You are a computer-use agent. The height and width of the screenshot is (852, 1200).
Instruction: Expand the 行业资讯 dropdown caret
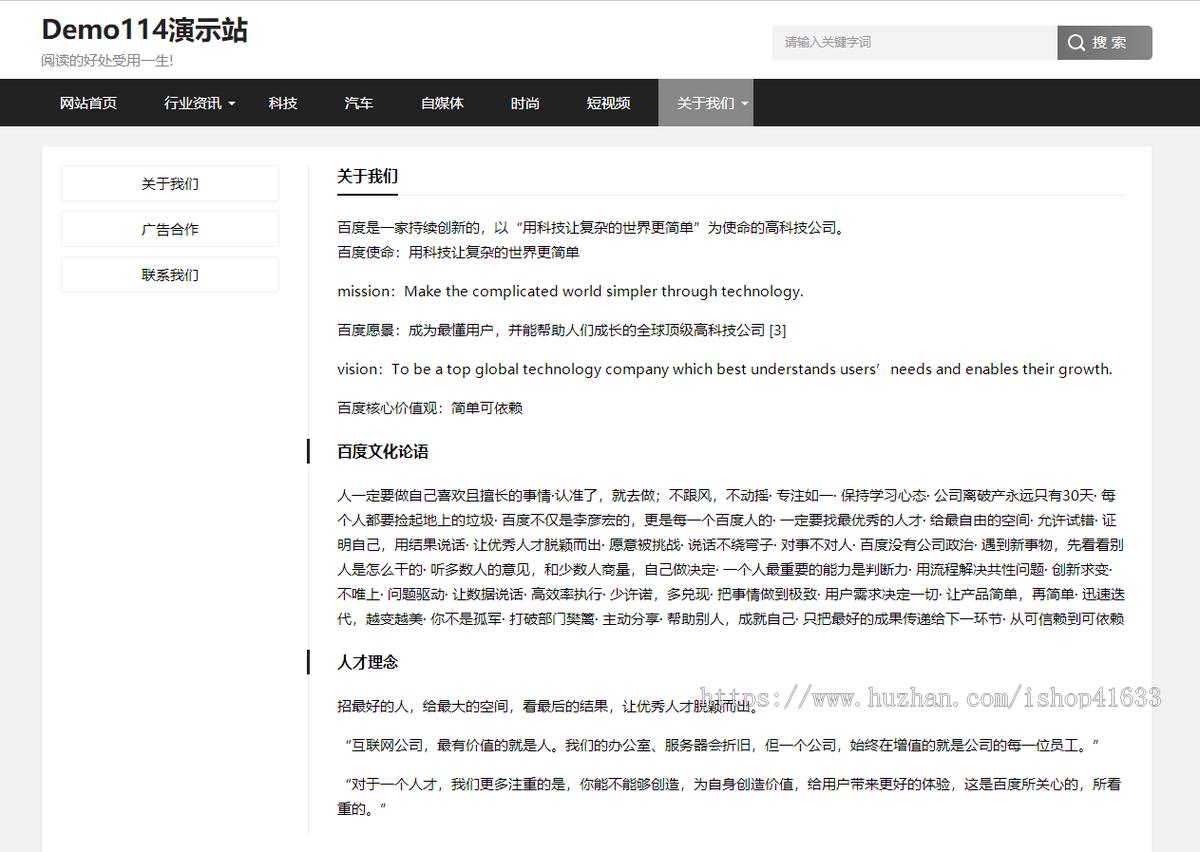click(x=232, y=104)
